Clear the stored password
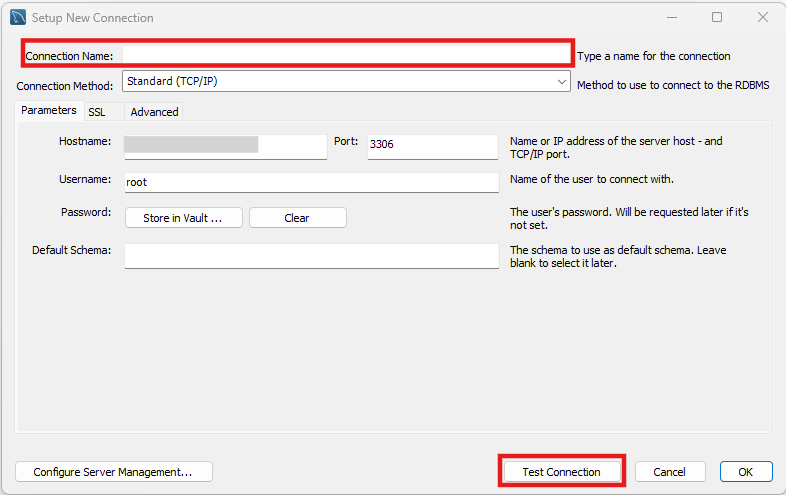The height and width of the screenshot is (495, 786). pos(297,218)
